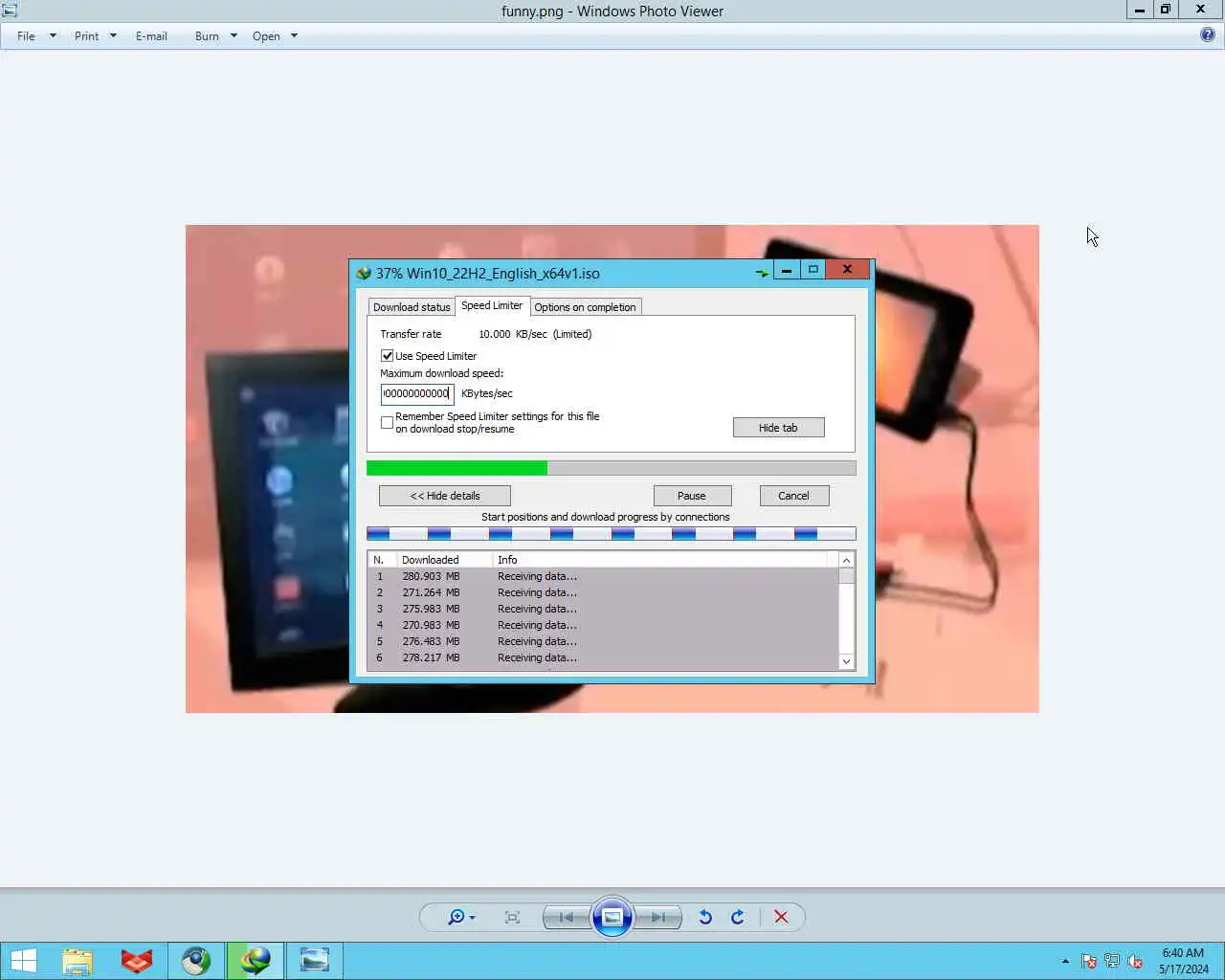Click the green arrow icon in IDM title bar
This screenshot has height=980, width=1225.
[762, 273]
